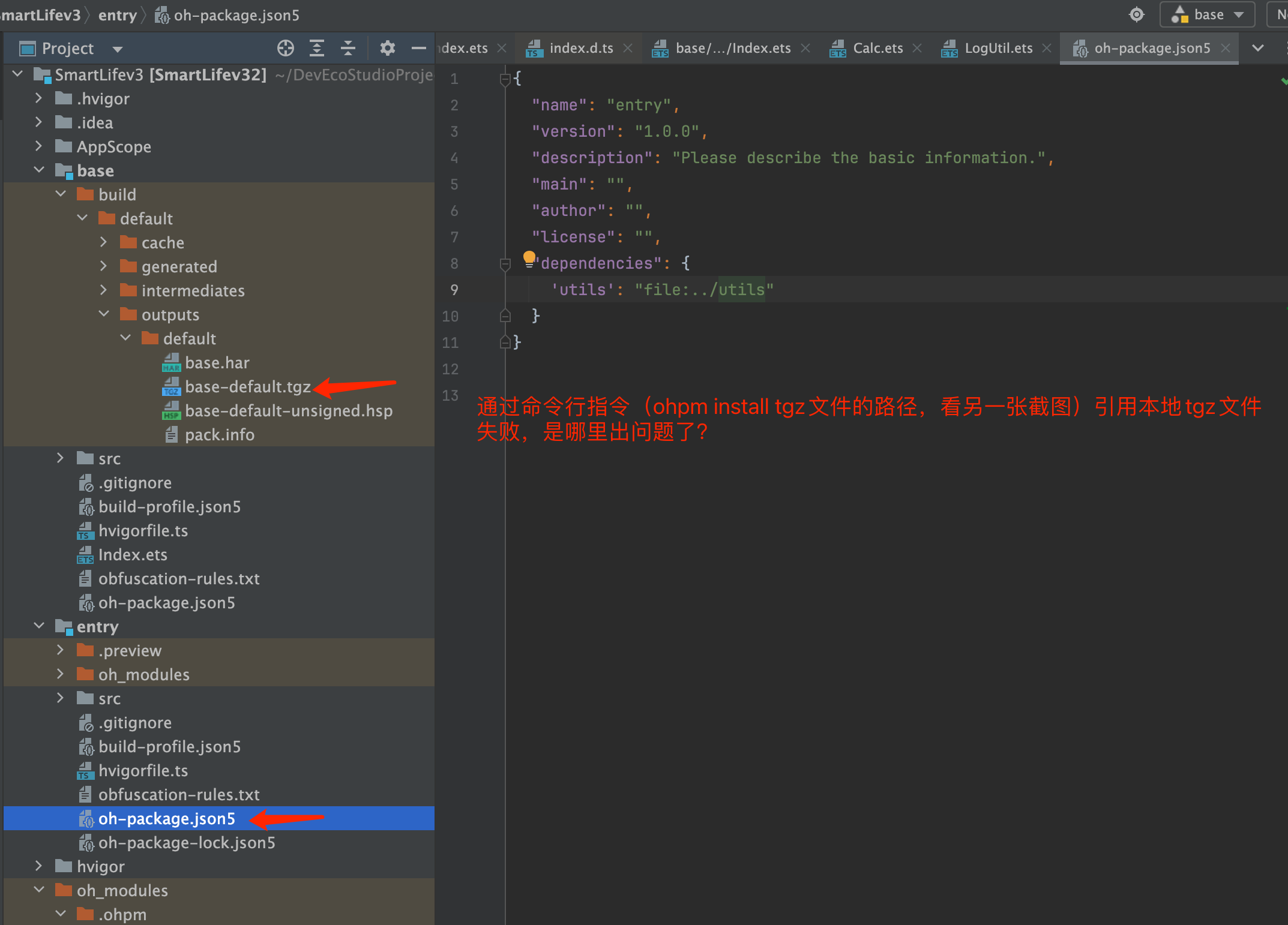Close the base/.../Index.ets tab
1288x925 pixels.
coord(805,48)
